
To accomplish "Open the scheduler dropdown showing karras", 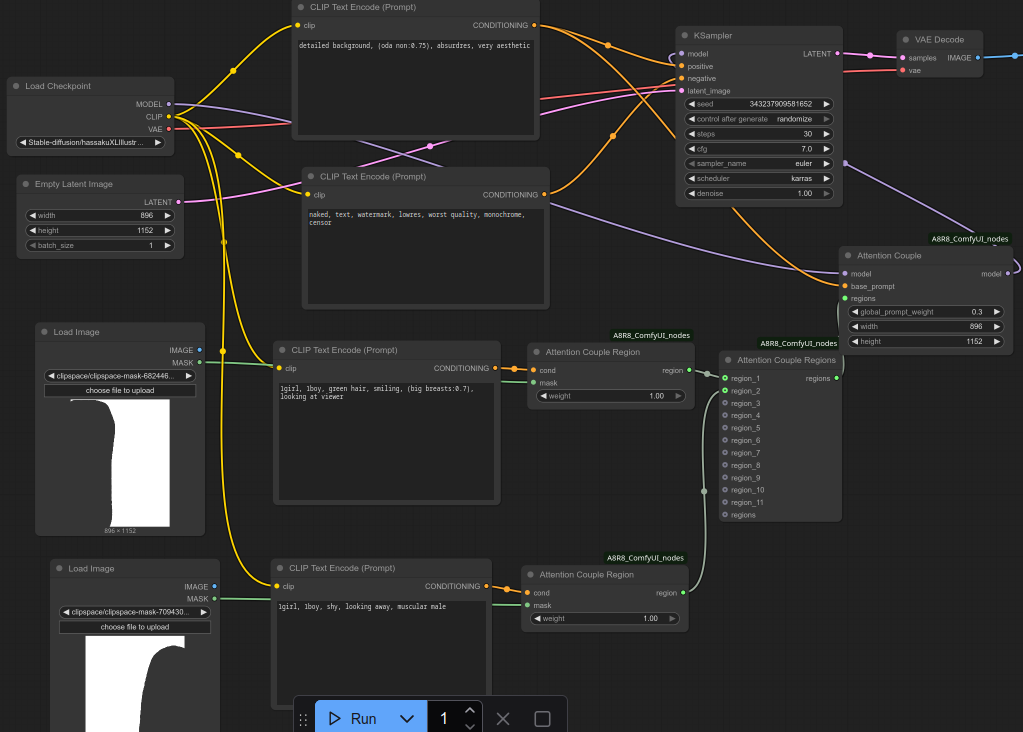I will pos(759,179).
